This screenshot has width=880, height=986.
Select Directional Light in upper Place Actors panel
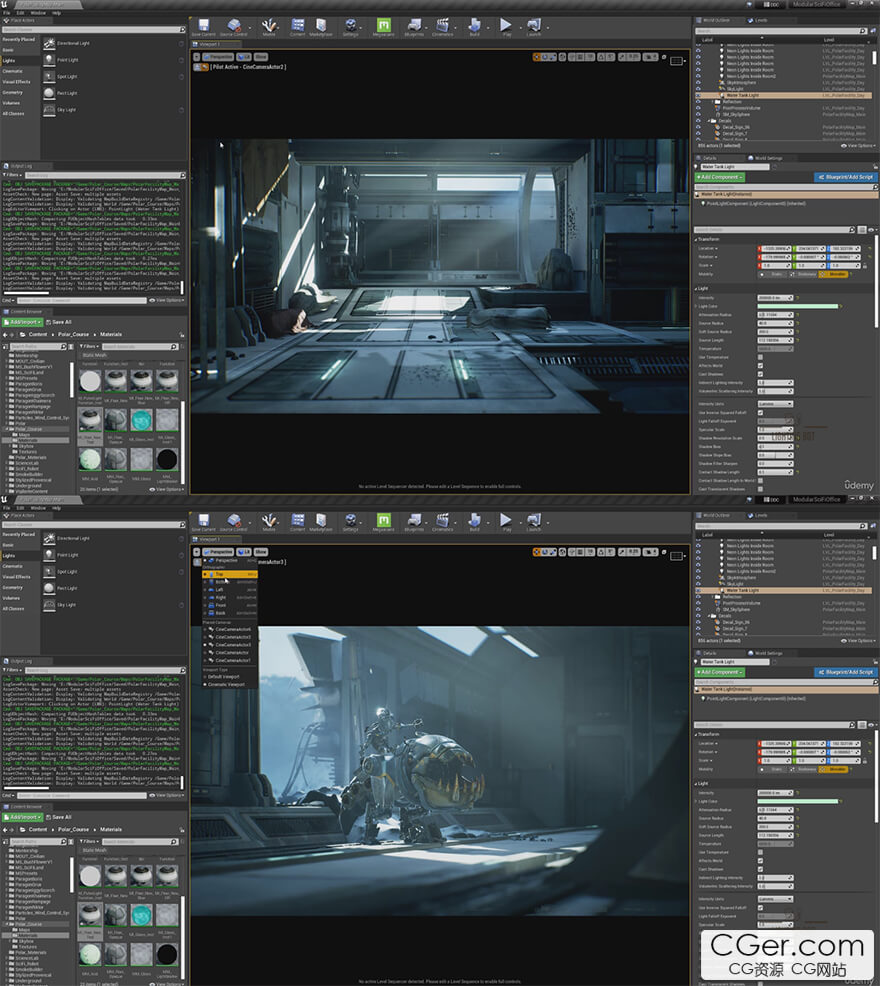click(x=113, y=43)
